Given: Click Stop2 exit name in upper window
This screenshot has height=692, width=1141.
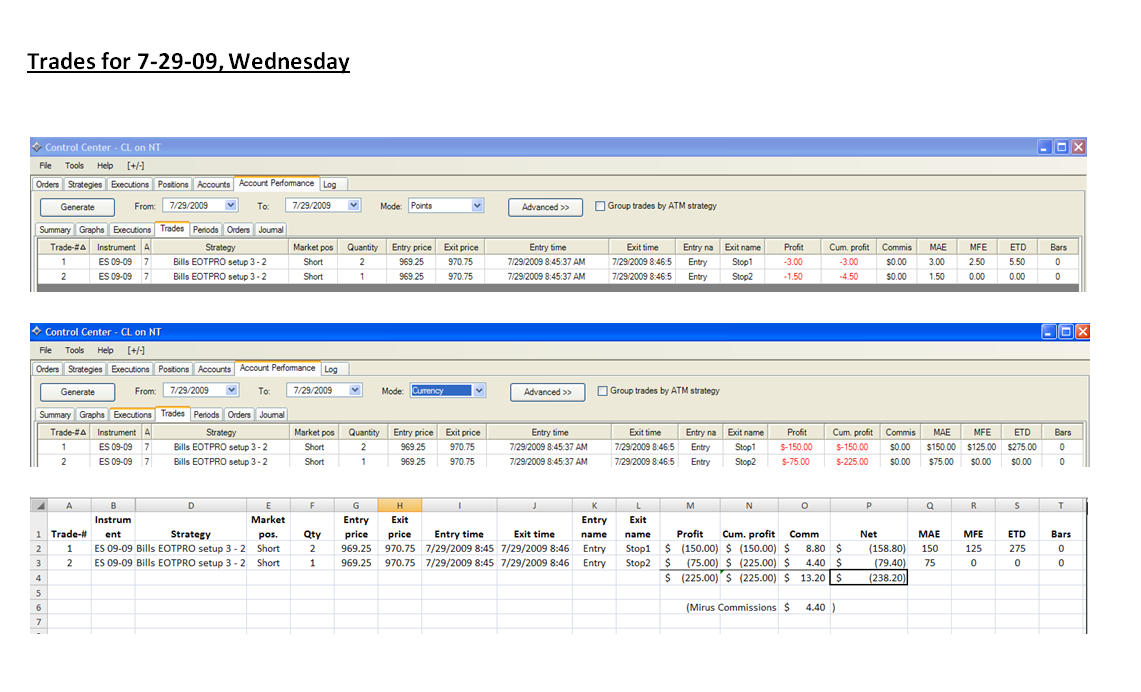Looking at the screenshot, I should 742,277.
